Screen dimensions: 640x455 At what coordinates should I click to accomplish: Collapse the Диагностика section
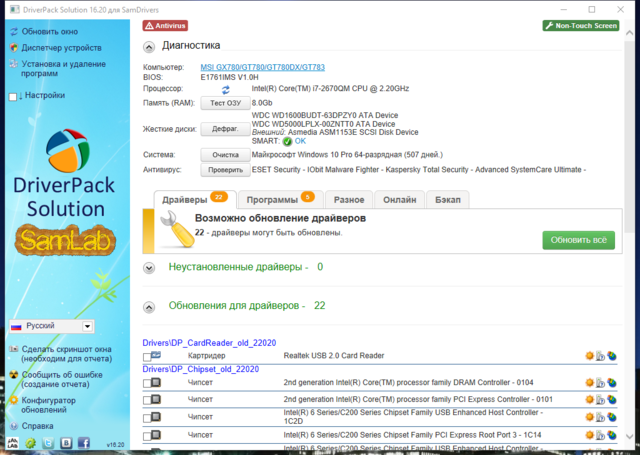point(149,45)
